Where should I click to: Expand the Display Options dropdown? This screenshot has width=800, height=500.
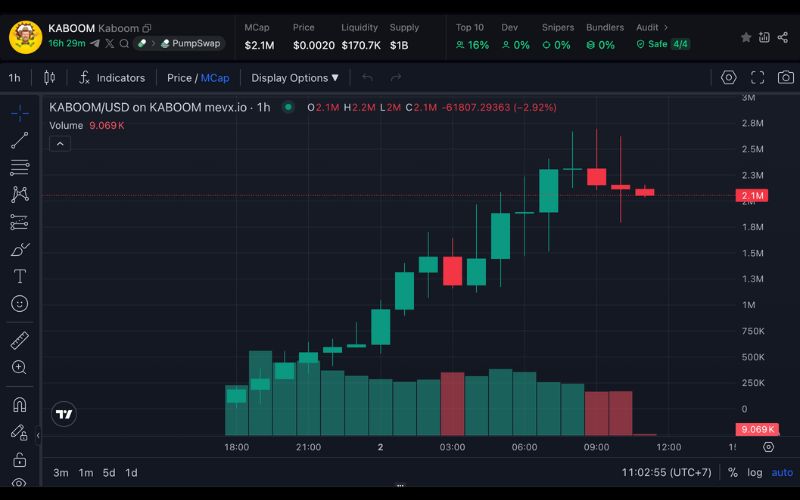295,78
